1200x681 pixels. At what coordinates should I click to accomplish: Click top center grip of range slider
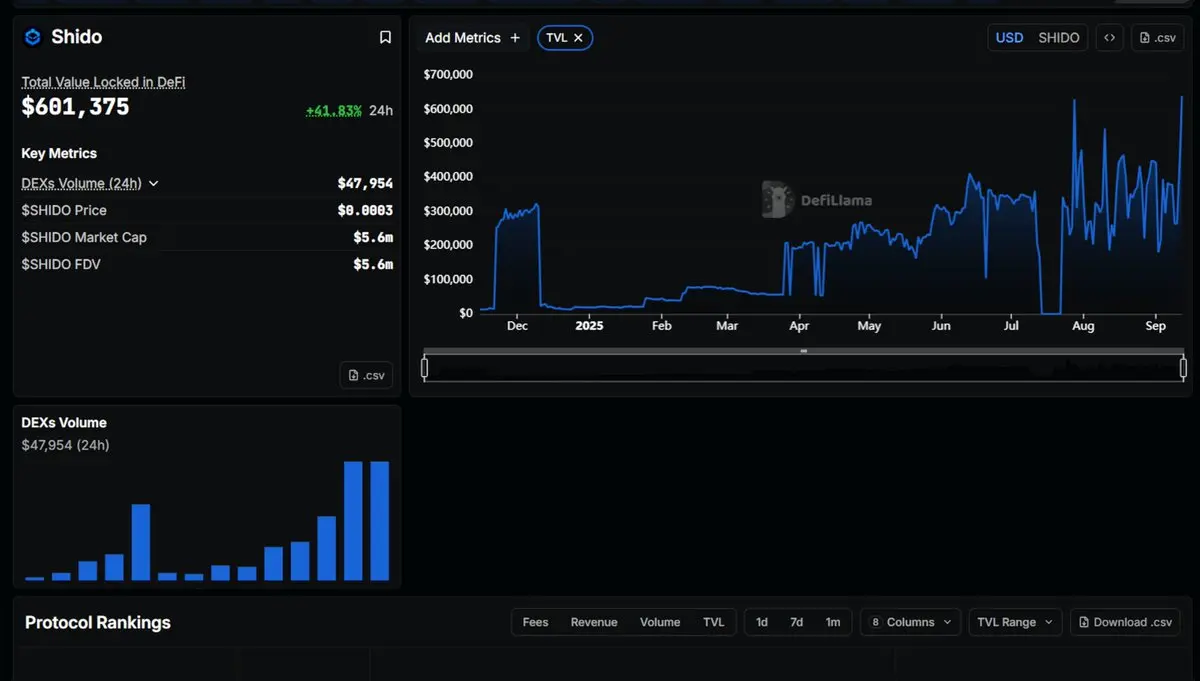[803, 351]
